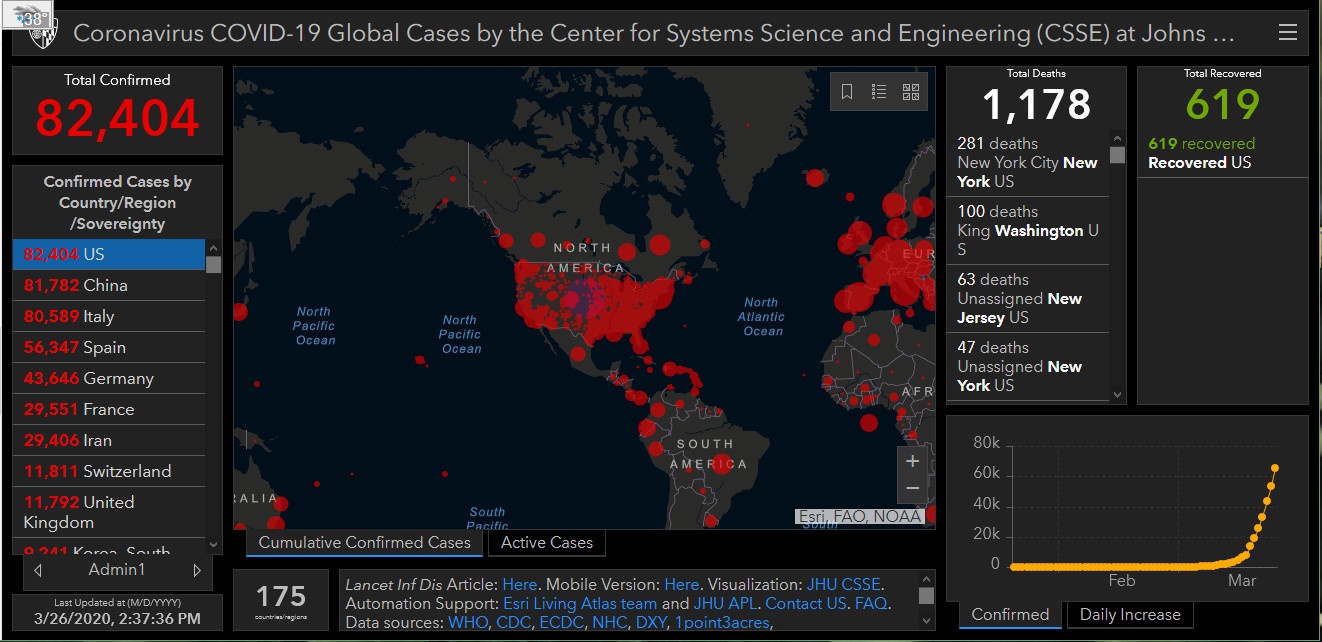Image resolution: width=1322 pixels, height=642 pixels.
Task: Select US in the country list
Action: [109, 255]
